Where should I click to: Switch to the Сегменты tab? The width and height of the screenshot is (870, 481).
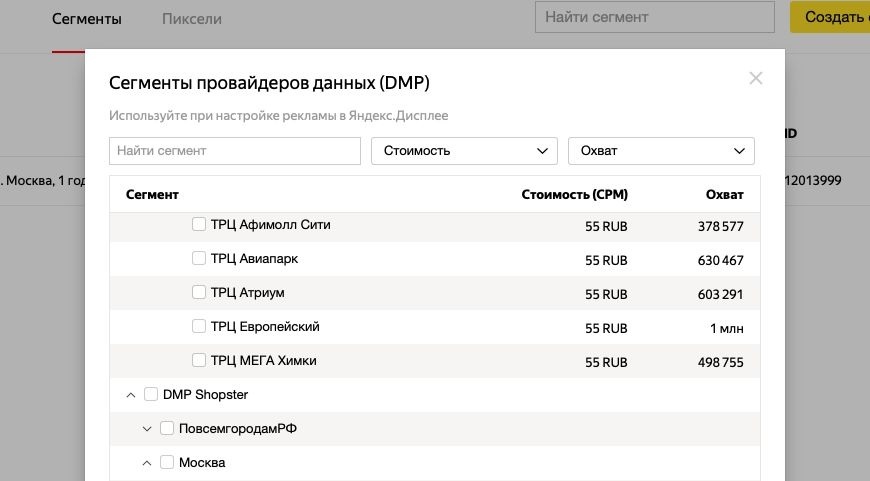87,19
